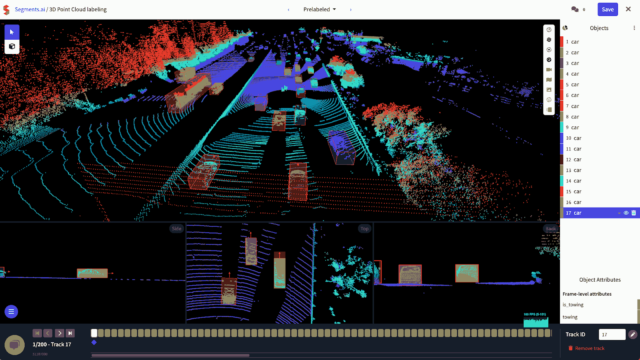
Task: Click the Remove track link
Action: click(x=587, y=349)
